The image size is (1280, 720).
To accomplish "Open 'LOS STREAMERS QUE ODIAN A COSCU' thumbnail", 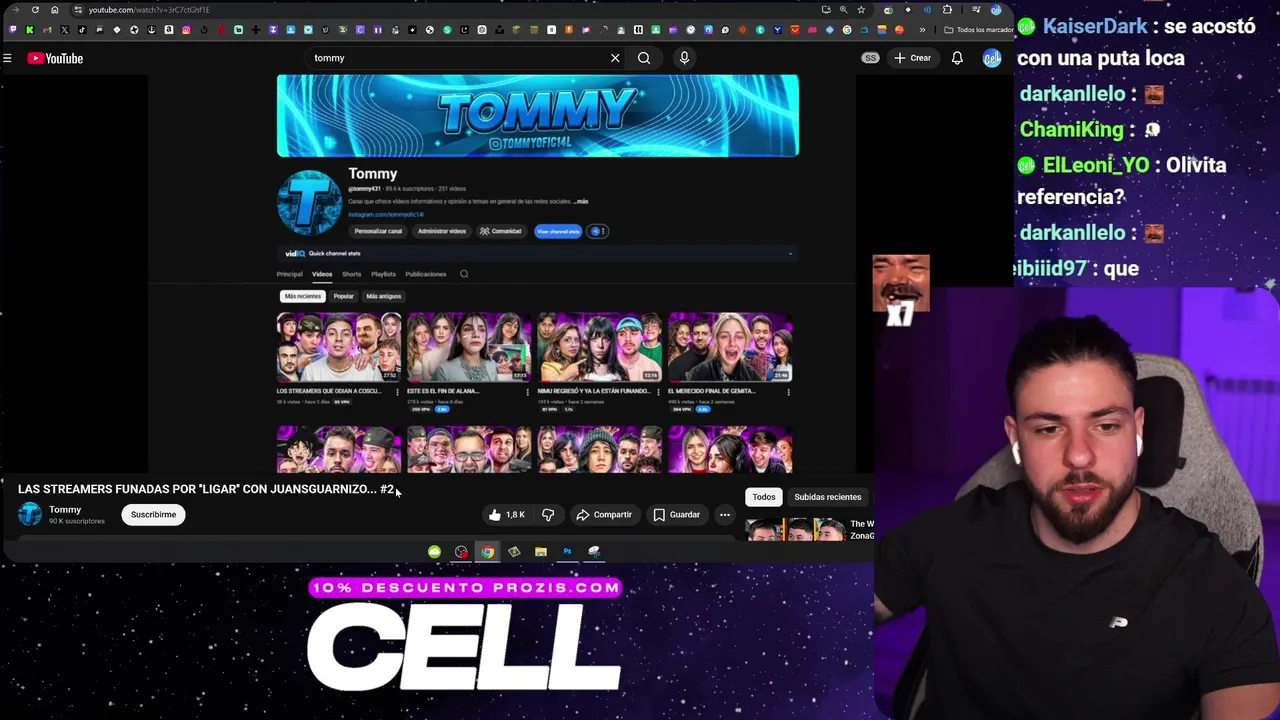I will point(339,347).
